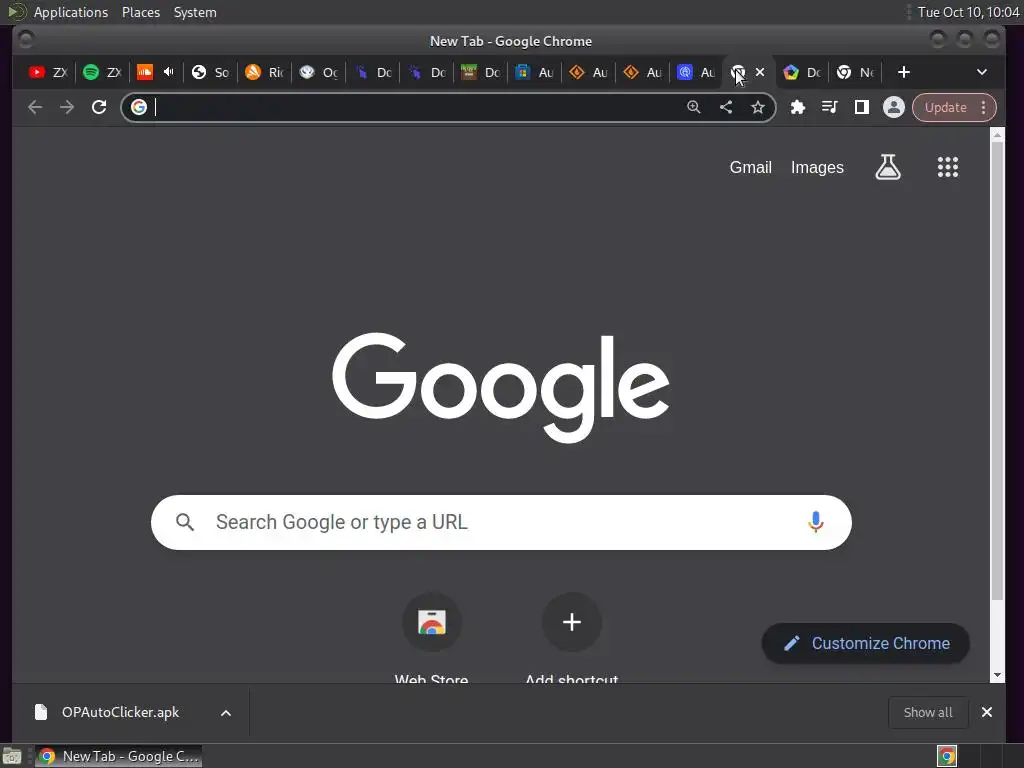The width and height of the screenshot is (1024, 768).
Task: Click the Chrome tray icon at bottom-right panel
Action: pyautogui.click(x=946, y=756)
